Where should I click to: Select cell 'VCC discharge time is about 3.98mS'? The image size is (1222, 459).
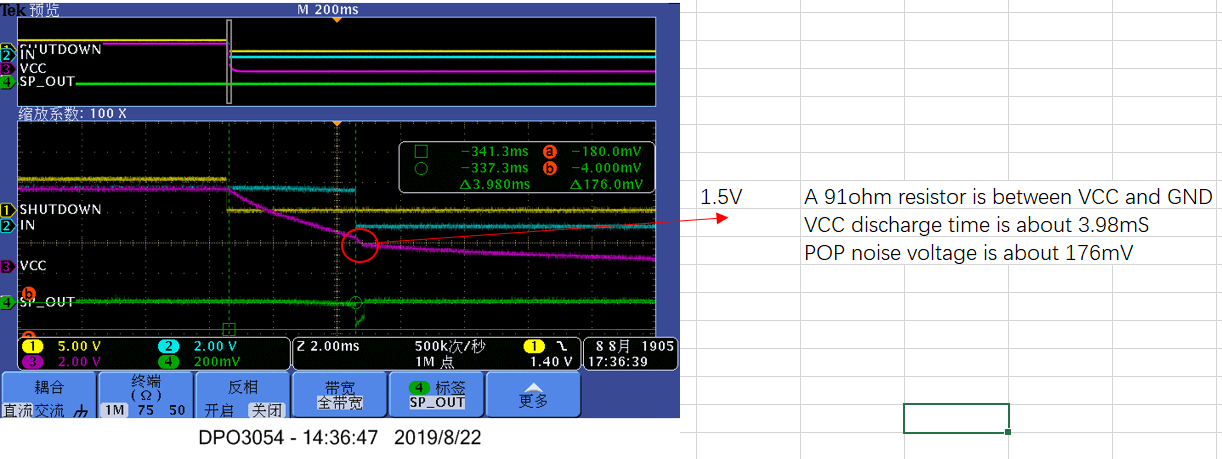(977, 225)
